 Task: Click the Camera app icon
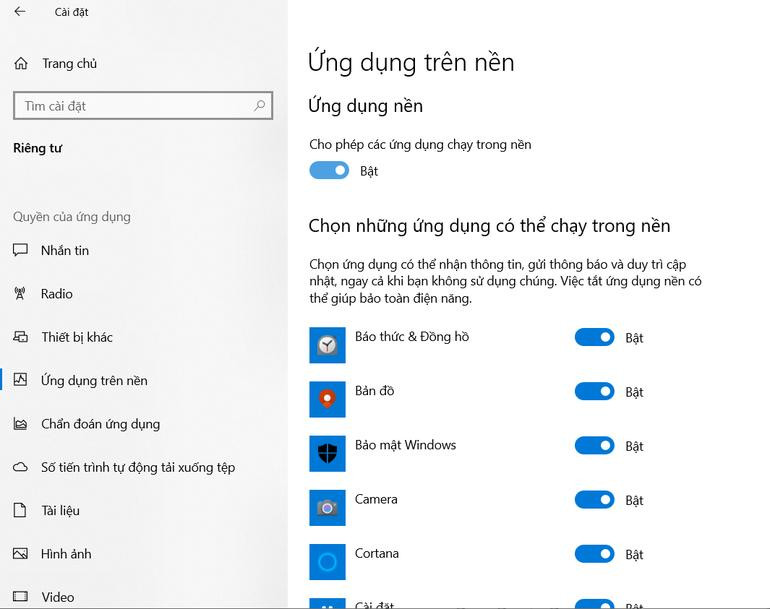point(327,507)
